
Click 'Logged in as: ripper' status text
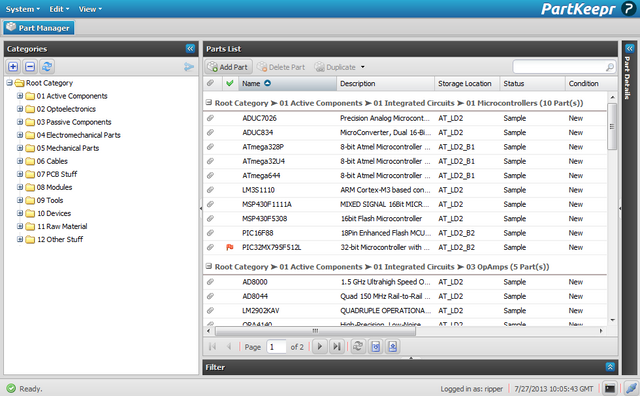click(x=471, y=389)
